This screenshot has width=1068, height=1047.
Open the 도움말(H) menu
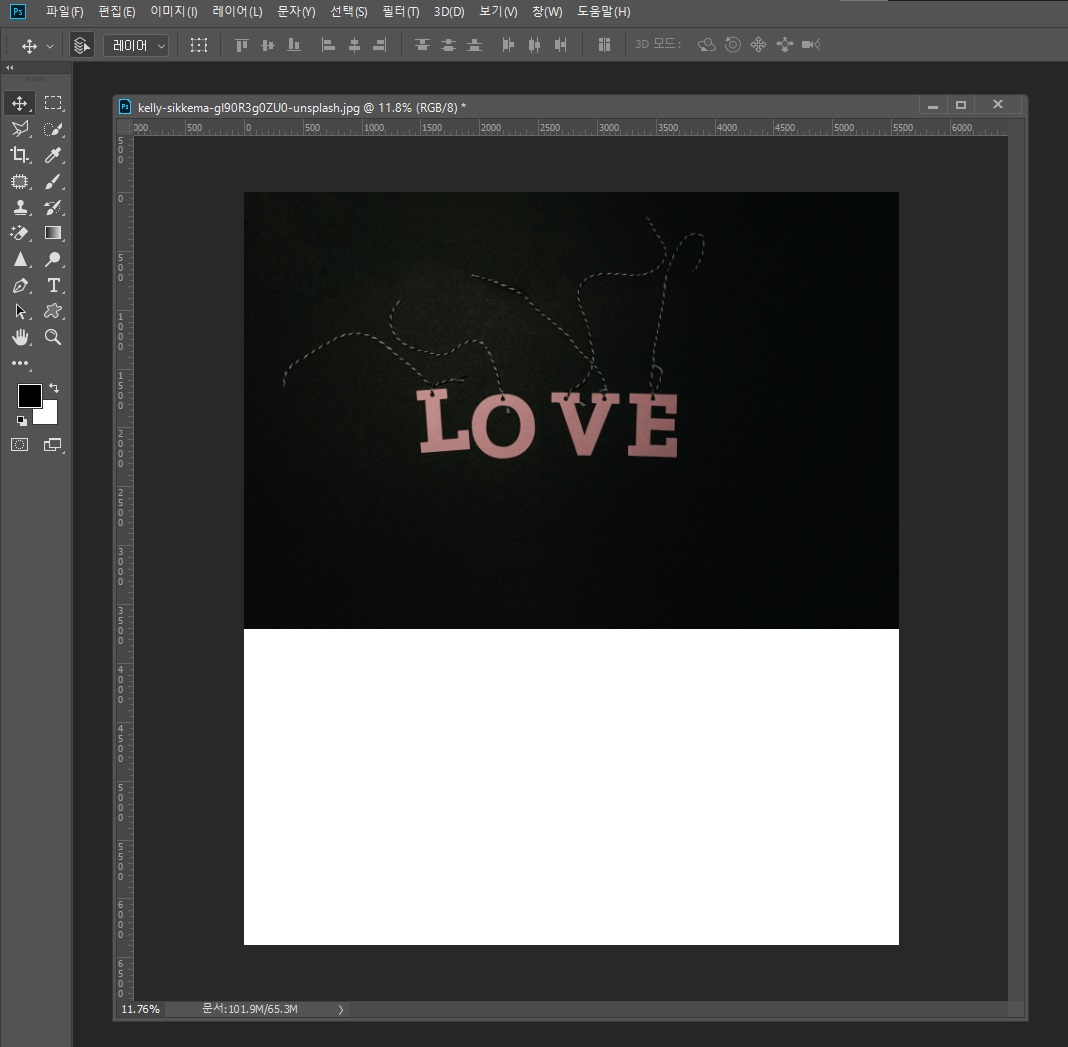pyautogui.click(x=603, y=12)
